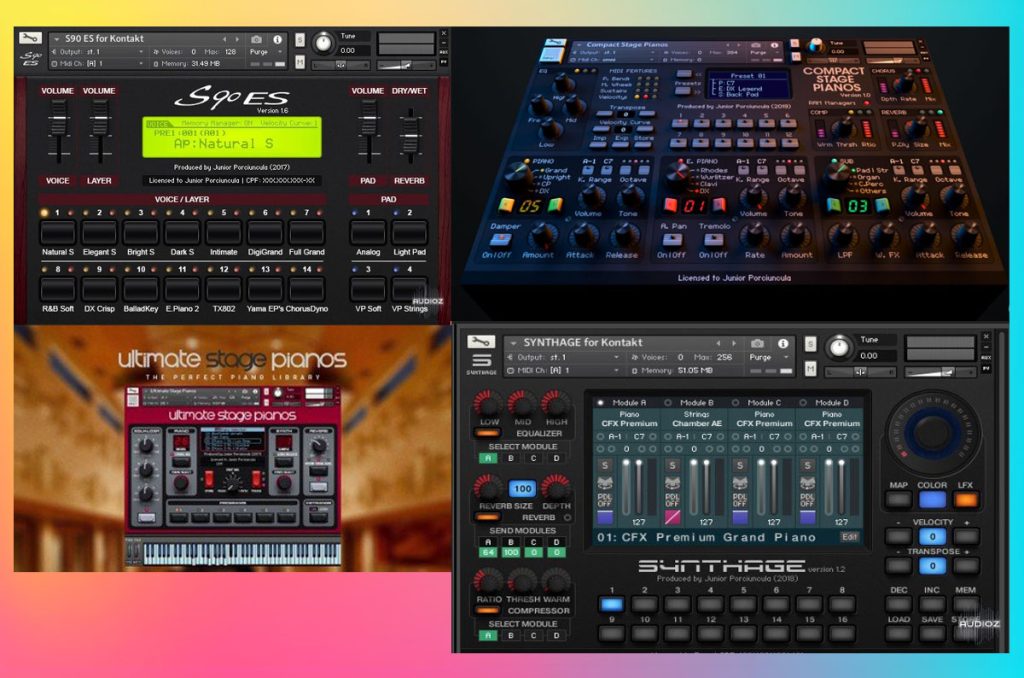Viewport: 1024px width, 678px height.
Task: Open the wrench settings icon in S90 ES
Action: tap(30, 37)
